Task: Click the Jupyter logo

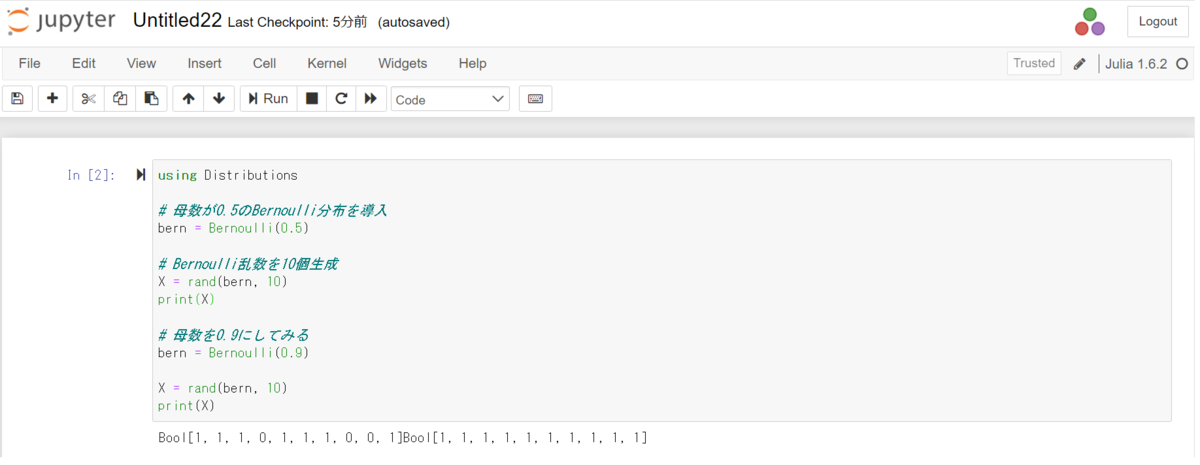Action: pos(60,21)
